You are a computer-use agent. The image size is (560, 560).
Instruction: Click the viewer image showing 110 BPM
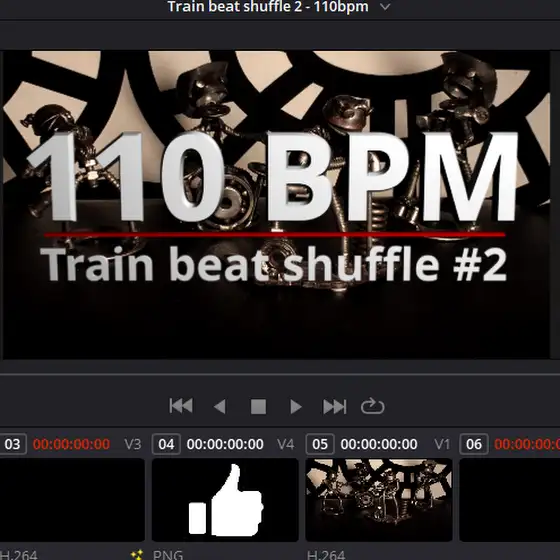(276, 205)
